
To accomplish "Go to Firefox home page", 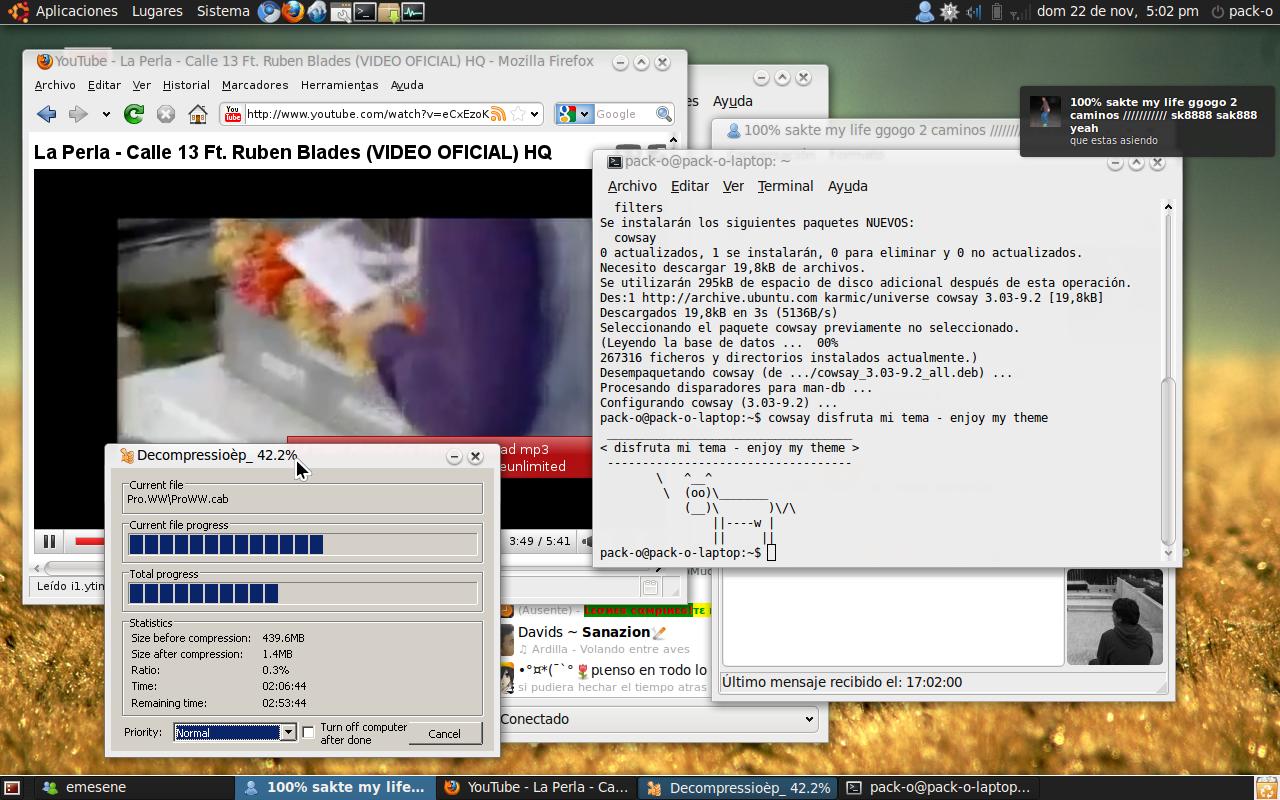I will 198,114.
